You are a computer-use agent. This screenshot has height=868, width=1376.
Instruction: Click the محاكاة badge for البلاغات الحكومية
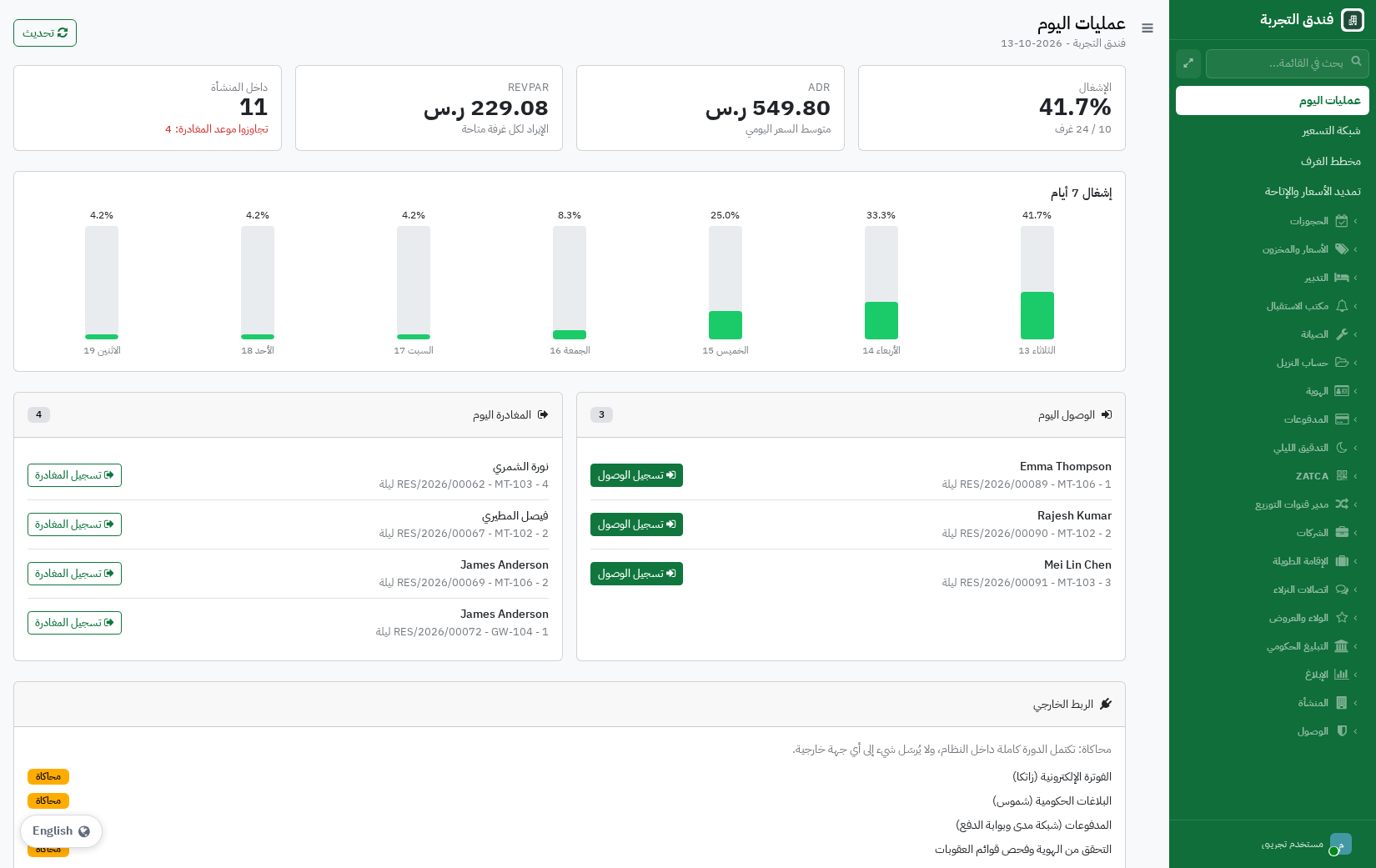pos(48,801)
